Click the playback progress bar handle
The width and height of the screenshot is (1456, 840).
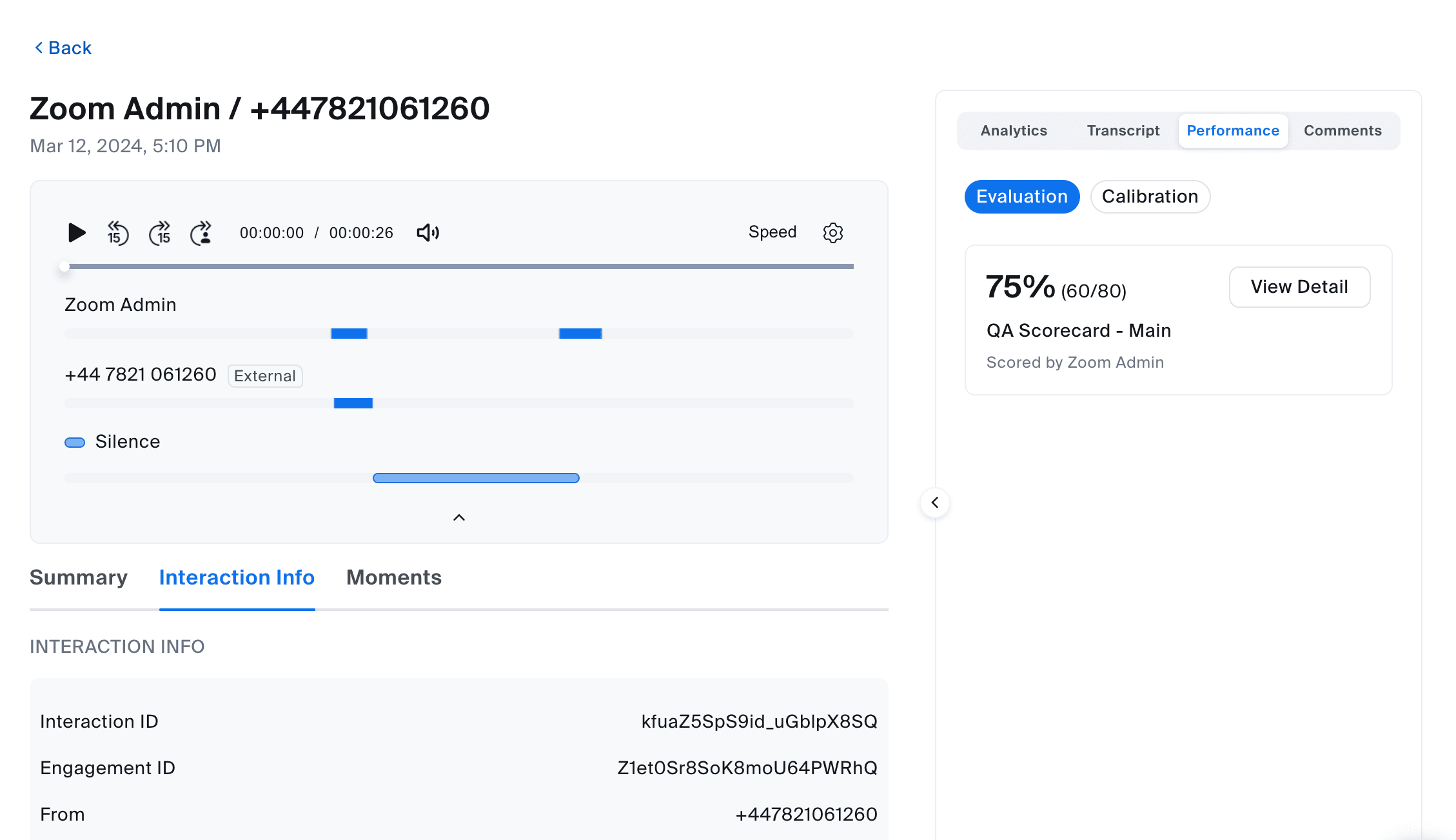point(64,266)
